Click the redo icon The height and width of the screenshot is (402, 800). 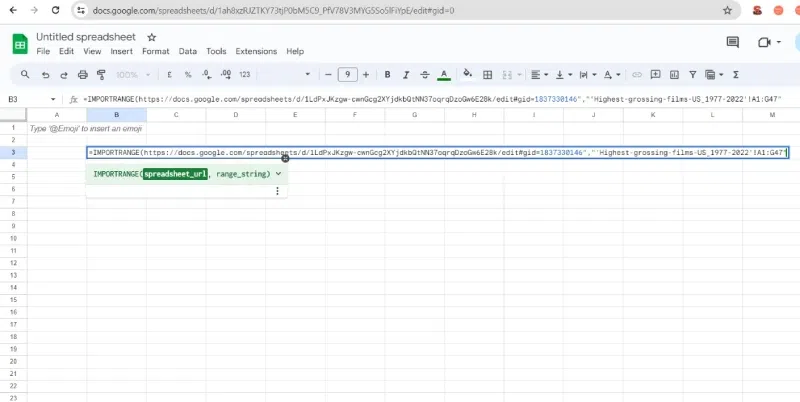pos(64,75)
